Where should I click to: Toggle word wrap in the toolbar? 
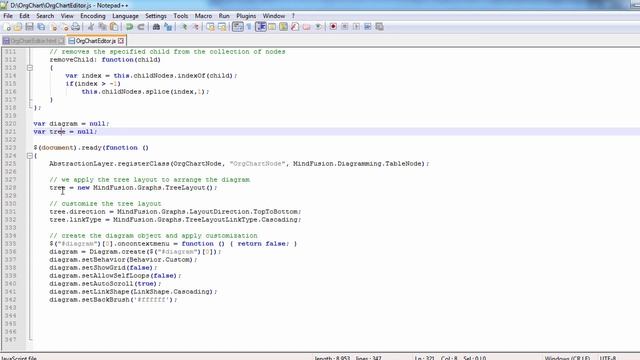pyautogui.click(x=238, y=27)
